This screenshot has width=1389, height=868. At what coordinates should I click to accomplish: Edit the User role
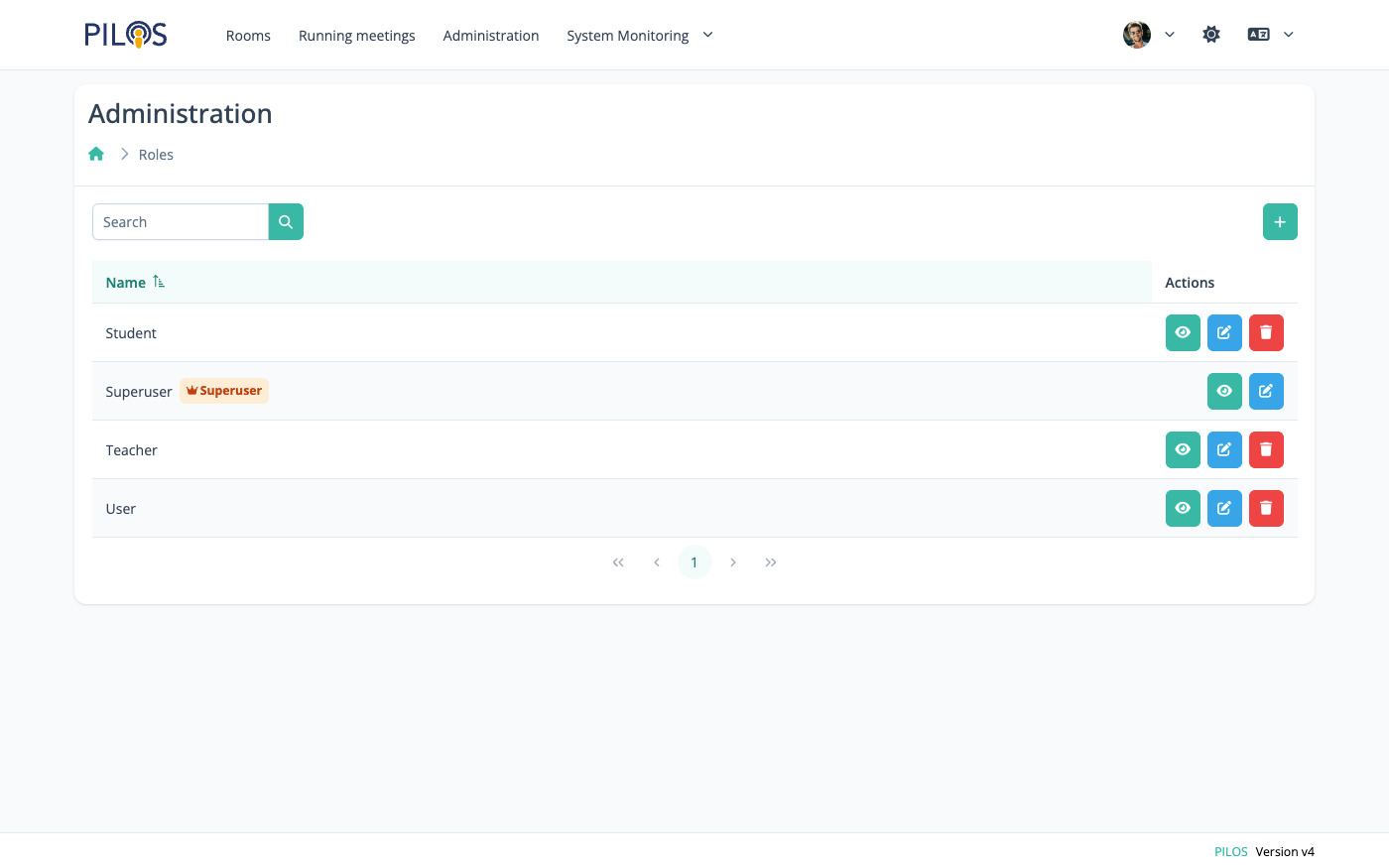[x=1224, y=509]
